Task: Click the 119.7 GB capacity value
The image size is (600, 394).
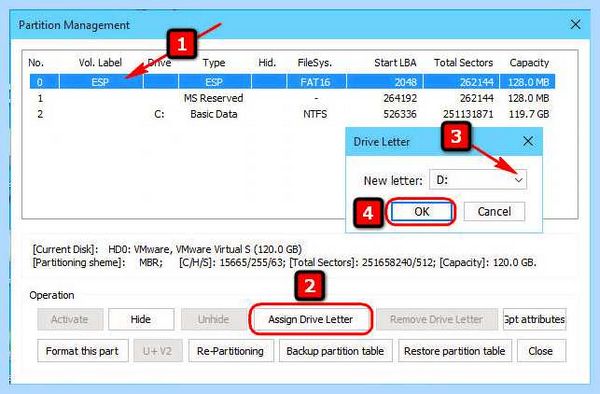Action: pos(529,114)
